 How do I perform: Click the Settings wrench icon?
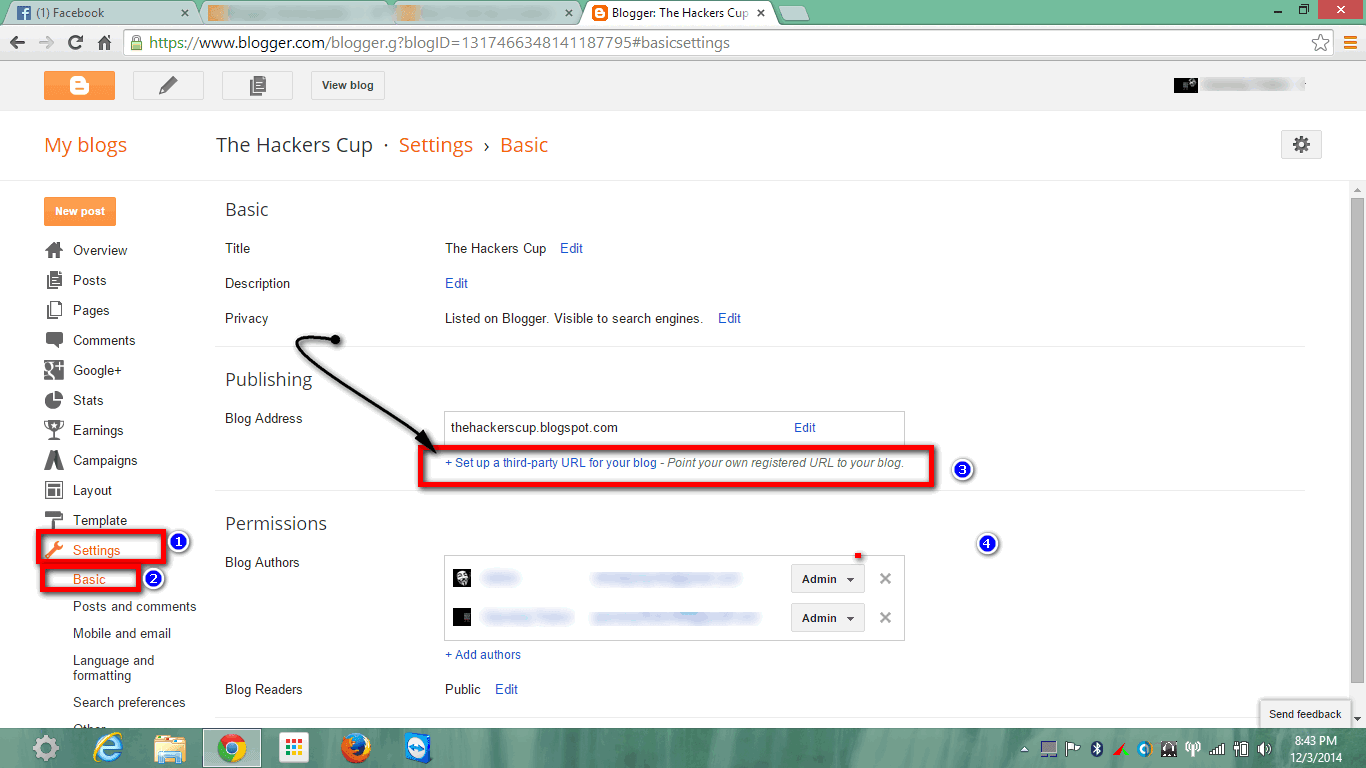[54, 550]
